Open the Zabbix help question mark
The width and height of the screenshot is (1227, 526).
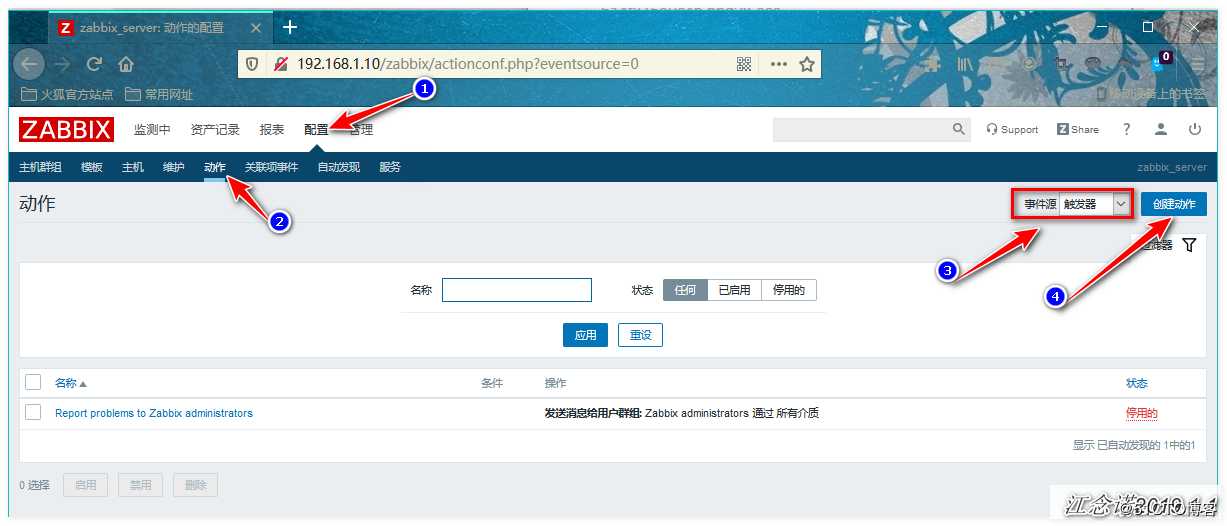pos(1127,129)
